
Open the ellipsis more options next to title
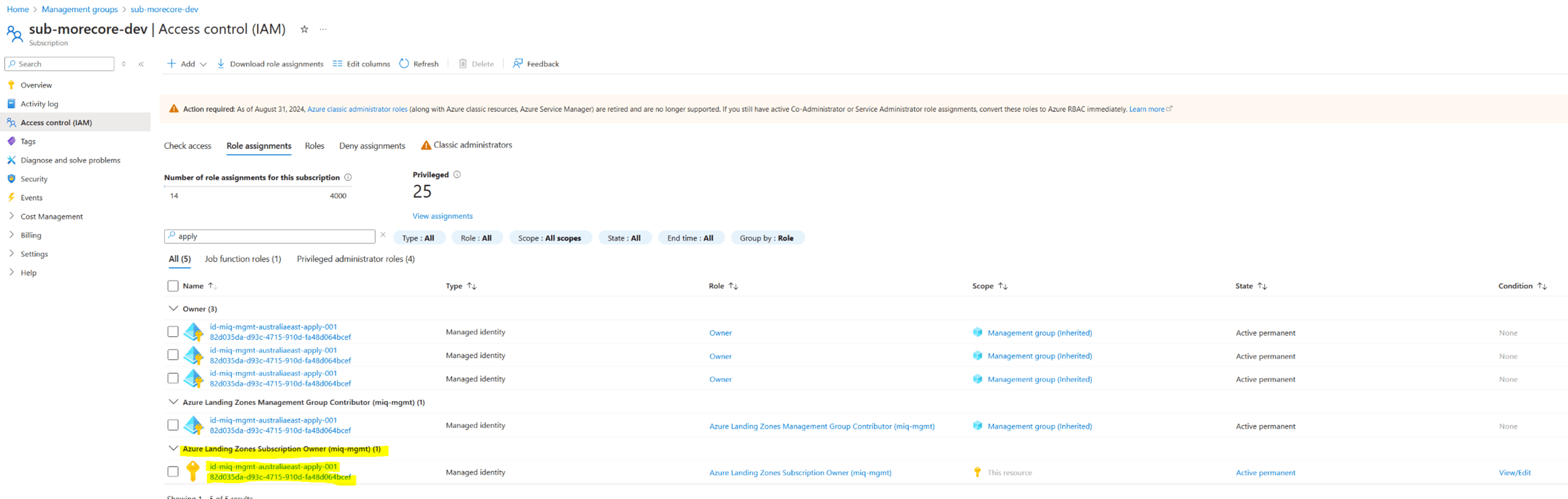click(x=323, y=29)
